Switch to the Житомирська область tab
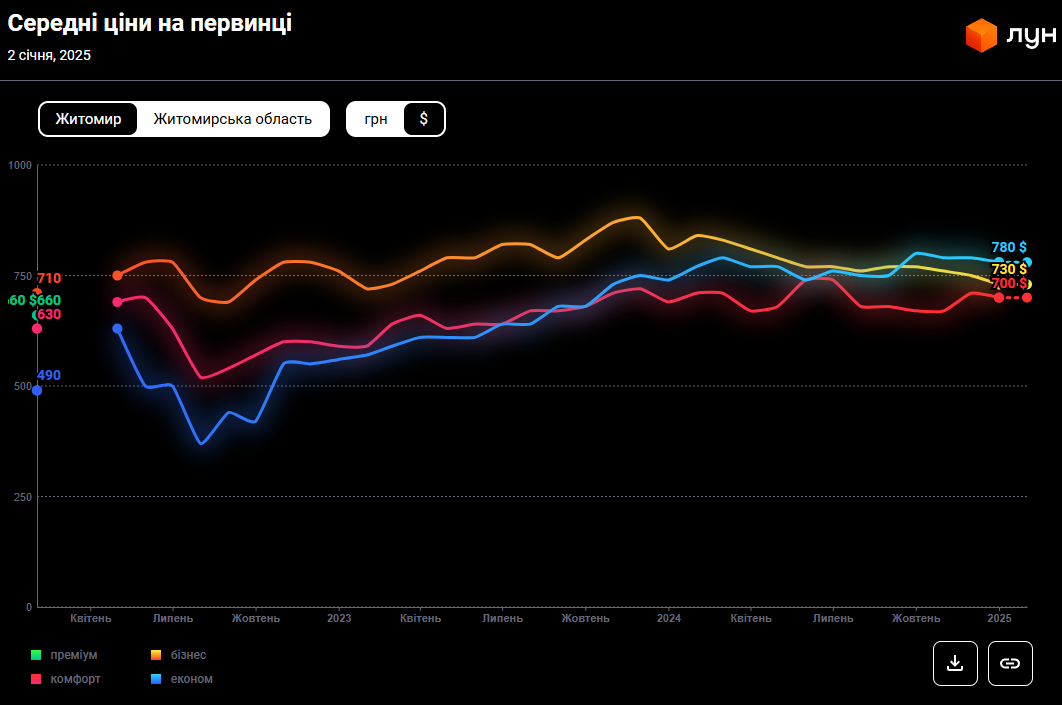The width and height of the screenshot is (1062, 705). tap(232, 119)
